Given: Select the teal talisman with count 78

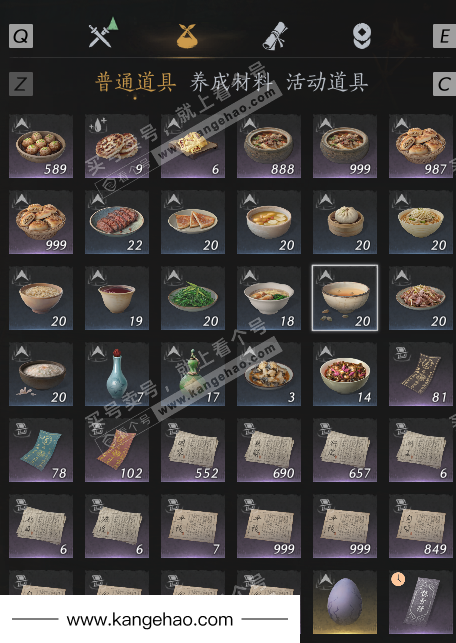Looking at the screenshot, I should pyautogui.click(x=41, y=450).
